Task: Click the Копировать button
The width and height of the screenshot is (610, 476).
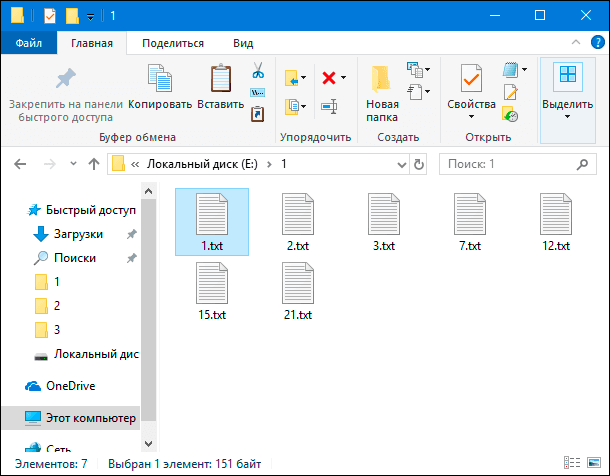Action: (160, 87)
